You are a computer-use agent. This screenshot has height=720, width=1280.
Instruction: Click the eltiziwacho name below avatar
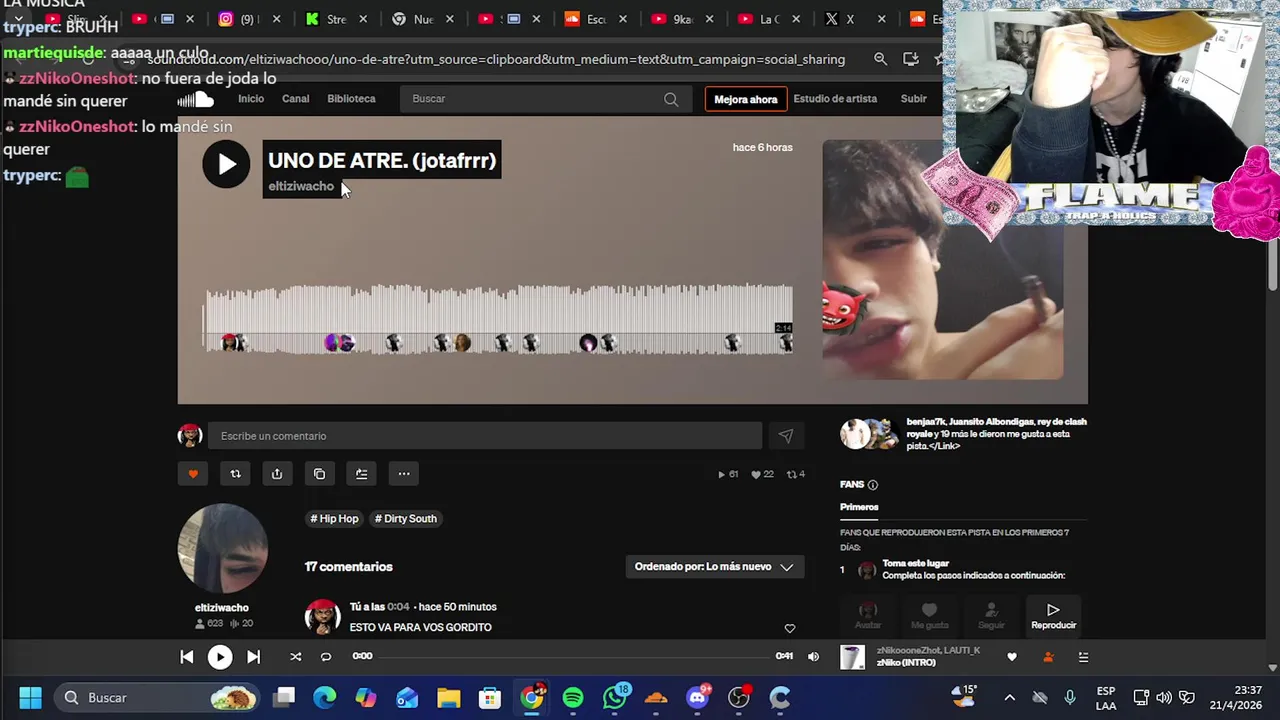point(222,608)
